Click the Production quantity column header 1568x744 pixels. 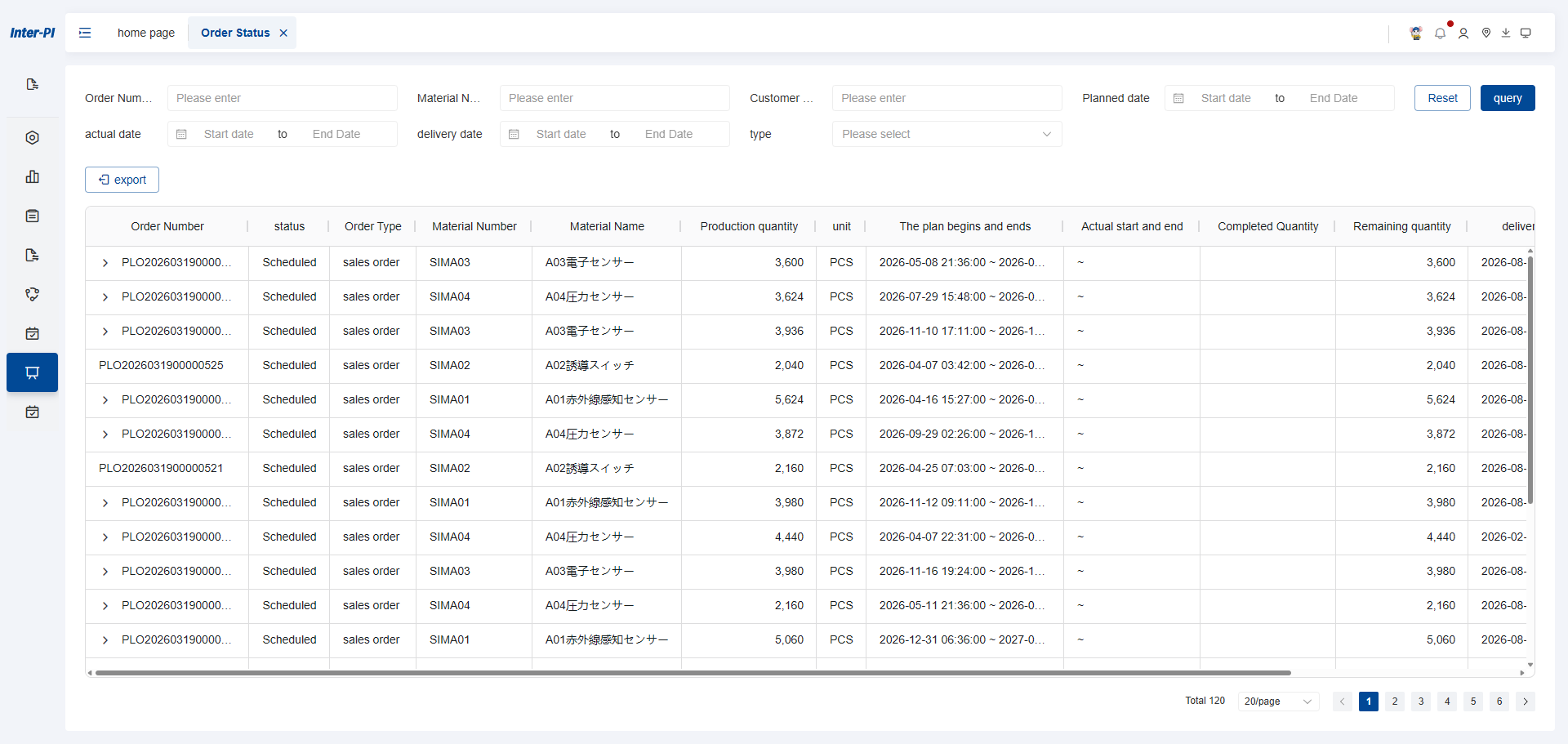[x=749, y=226]
